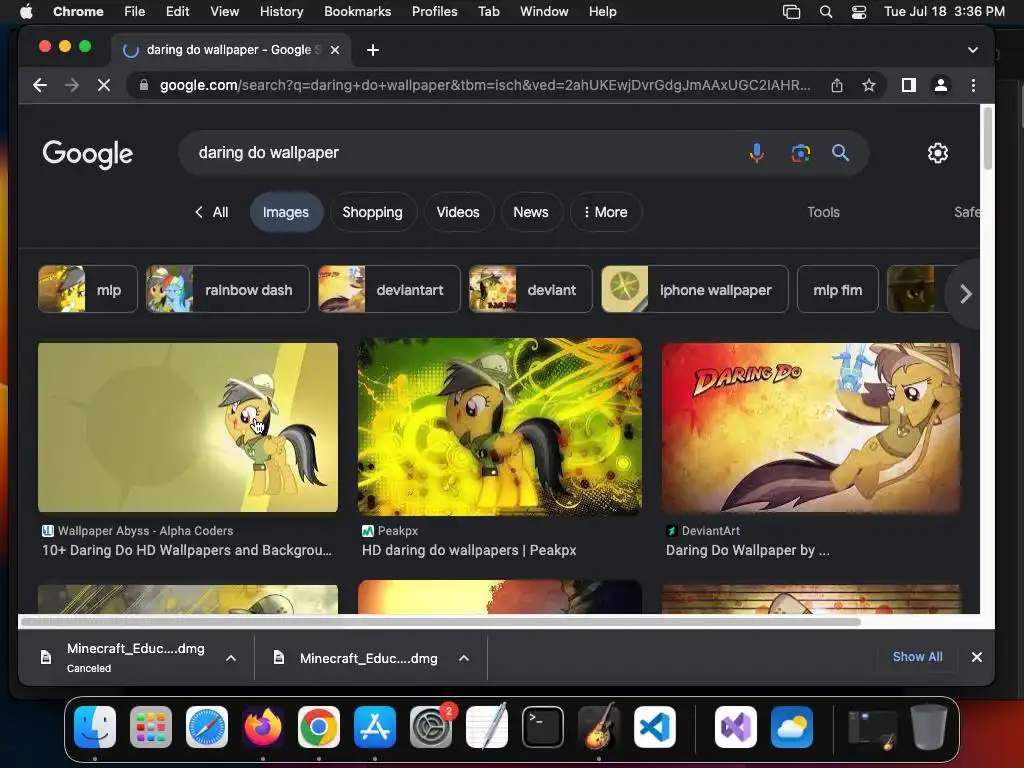This screenshot has height=768, width=1024.
Task: Open macOS Control Center icon
Action: (859, 12)
